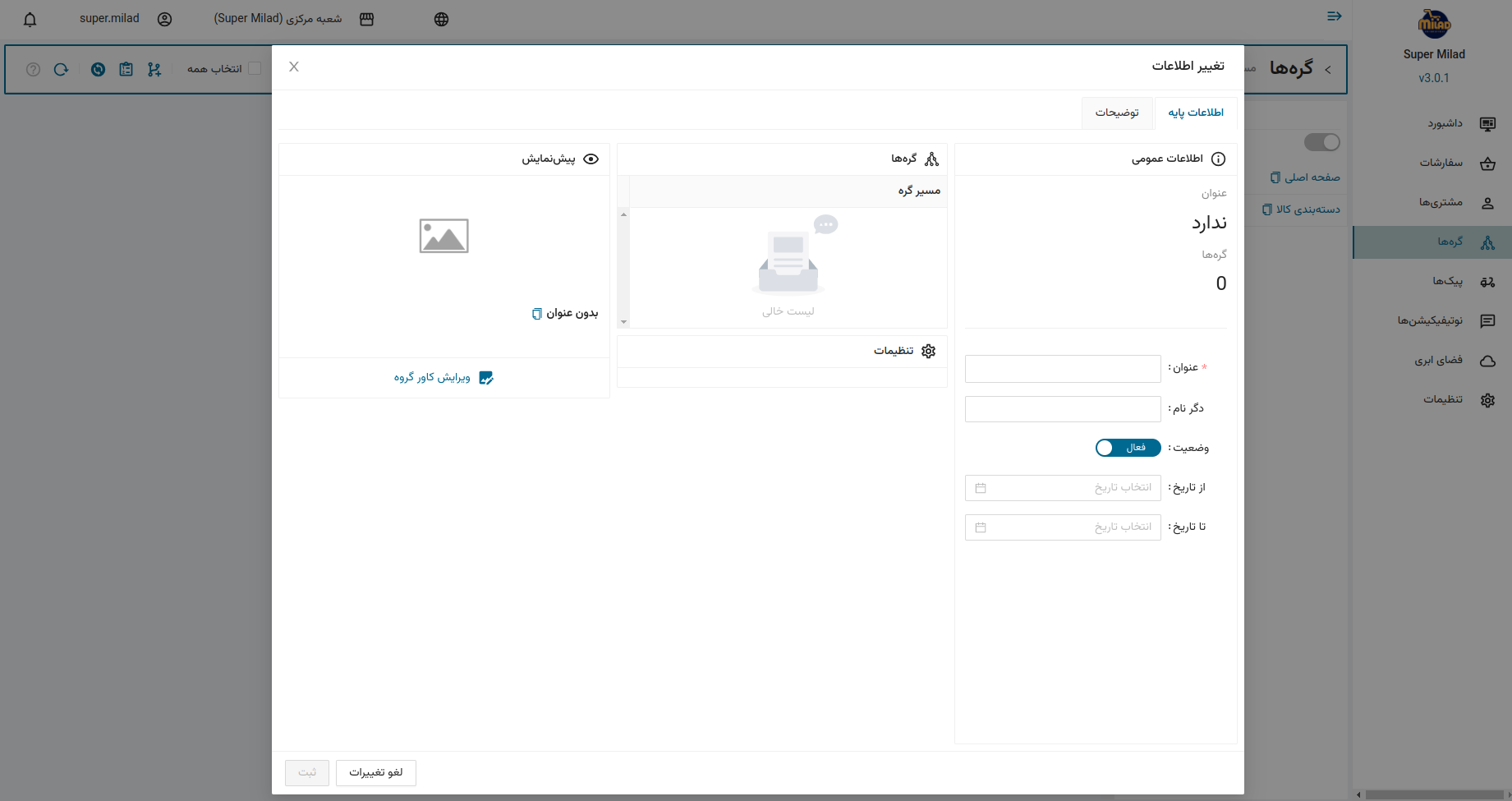This screenshot has width=1512, height=801.
Task: Open the globe language icon
Action: tap(441, 20)
